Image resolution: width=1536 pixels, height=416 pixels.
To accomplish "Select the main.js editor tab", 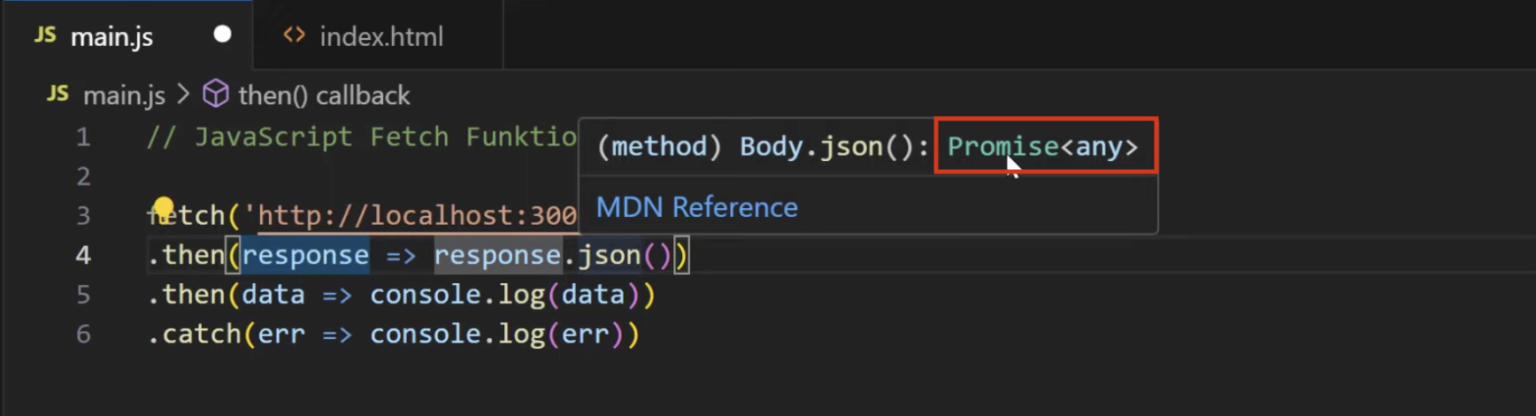I will point(111,37).
